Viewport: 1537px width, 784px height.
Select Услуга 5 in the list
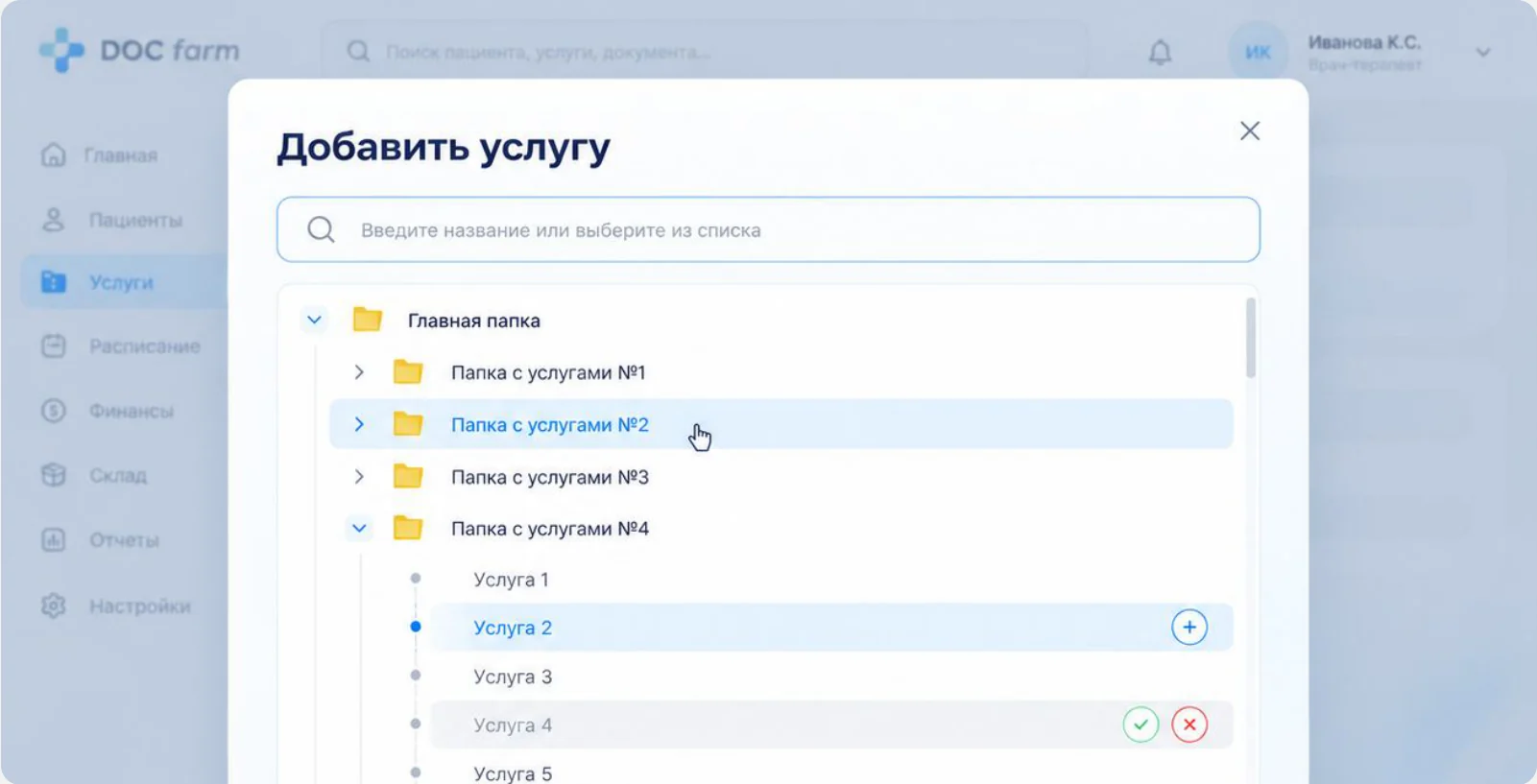pos(513,773)
